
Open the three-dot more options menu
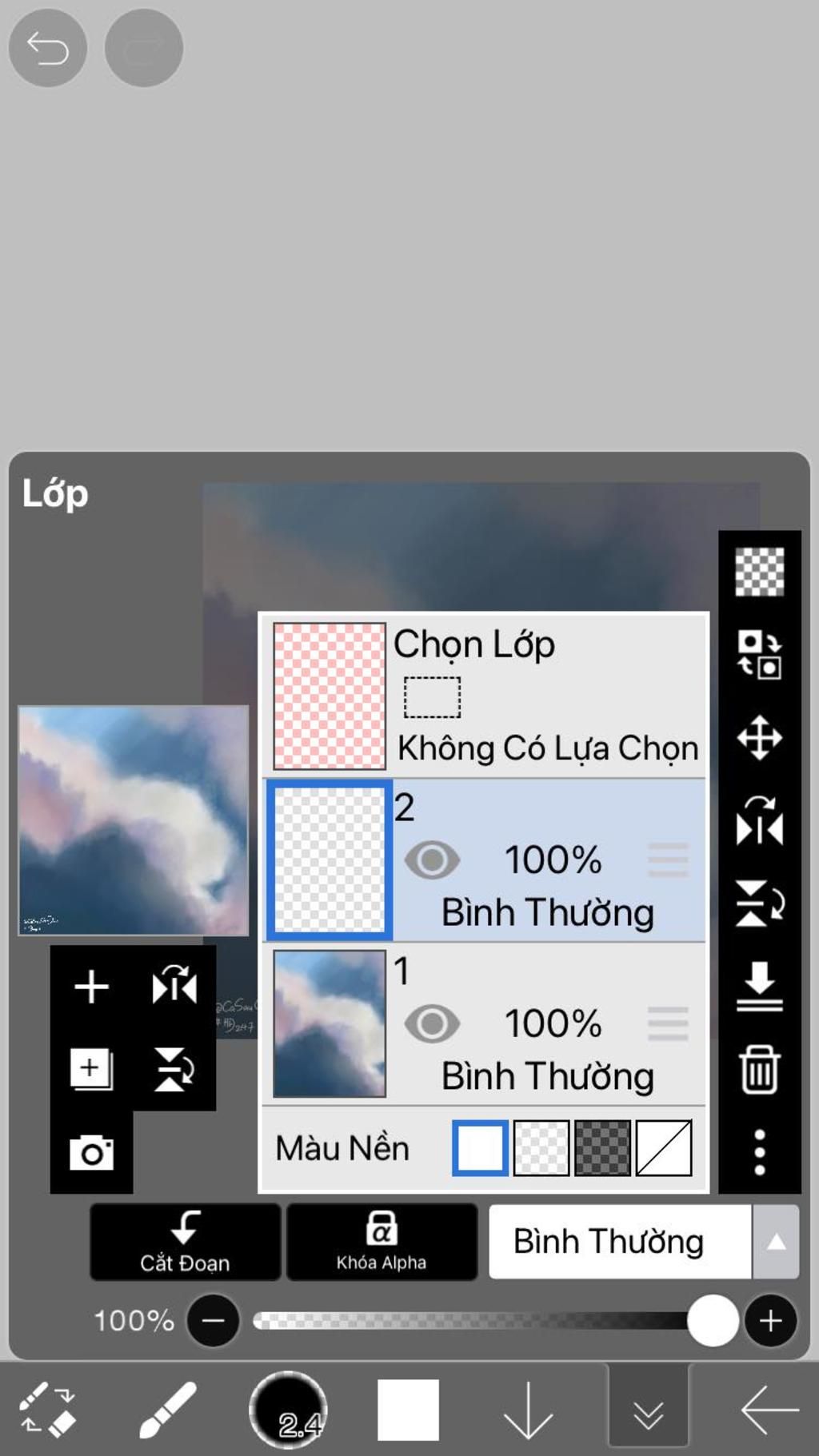click(x=759, y=1152)
